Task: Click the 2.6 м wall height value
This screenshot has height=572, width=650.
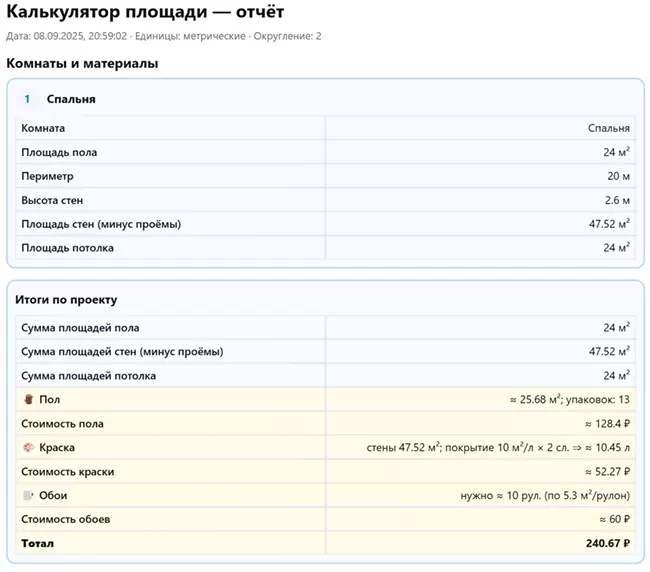Action: [617, 200]
